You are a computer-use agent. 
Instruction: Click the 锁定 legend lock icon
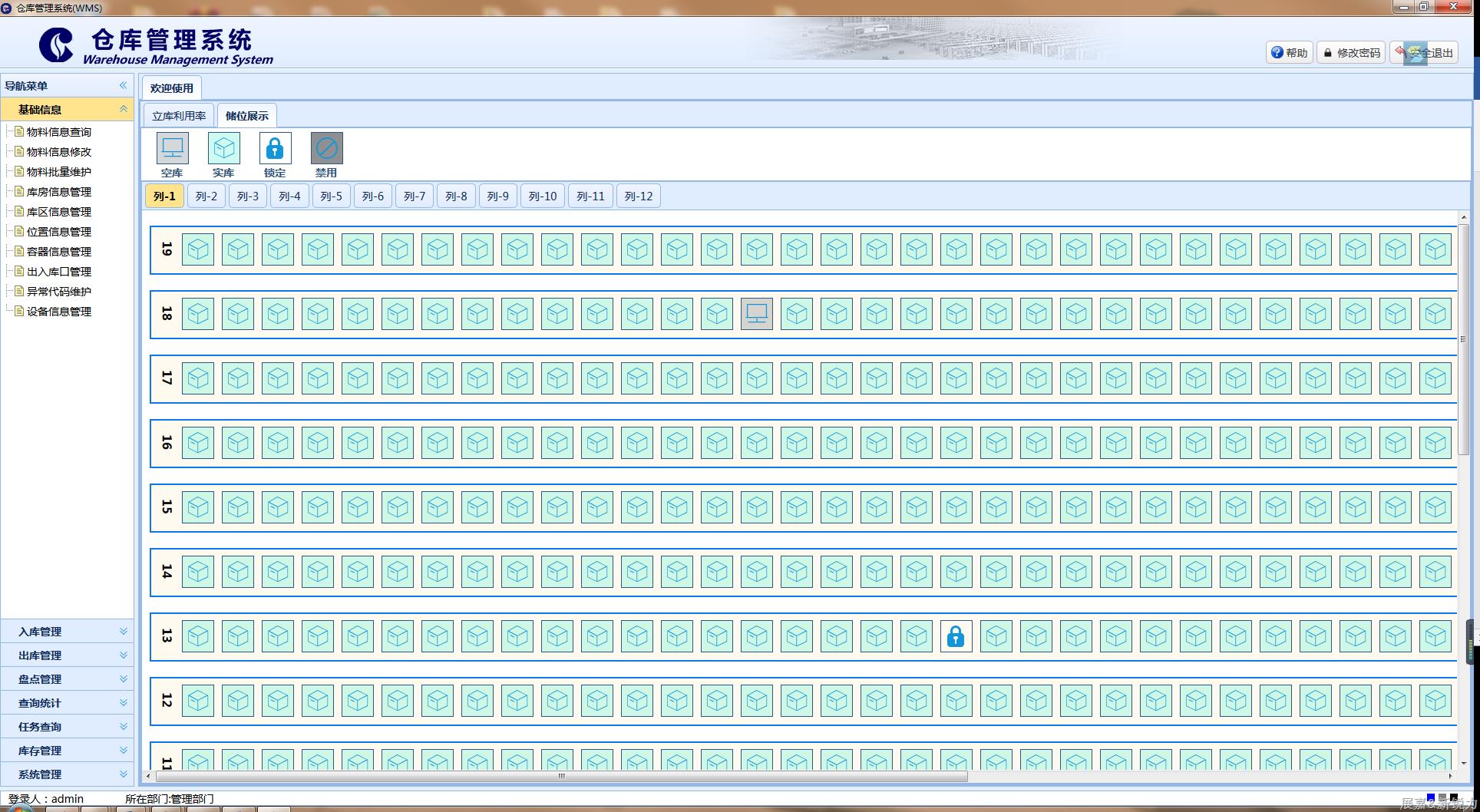(275, 148)
